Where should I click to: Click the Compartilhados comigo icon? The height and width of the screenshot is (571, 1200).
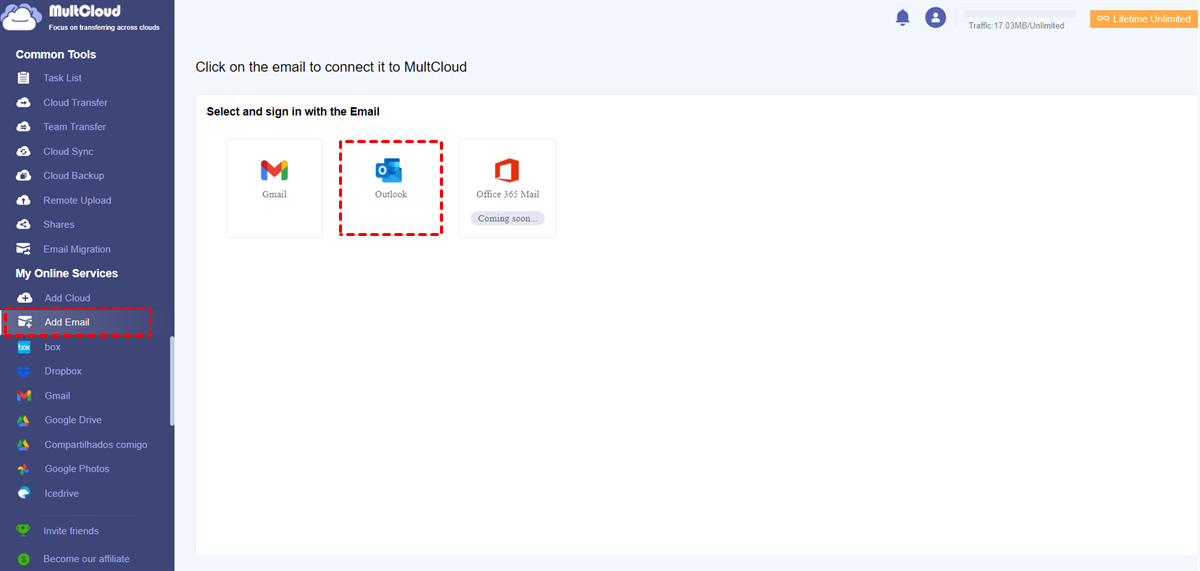point(24,445)
